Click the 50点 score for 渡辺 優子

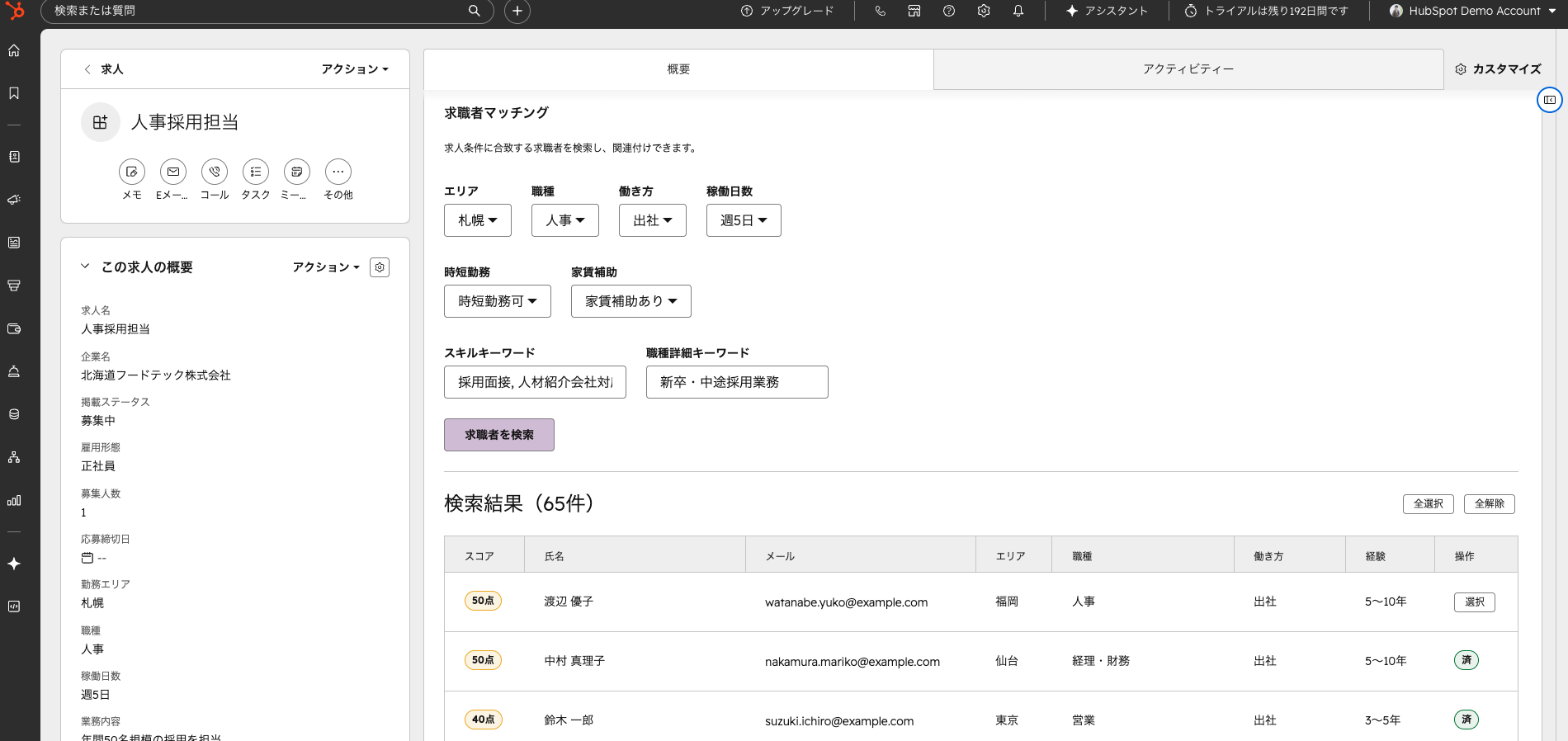483,601
